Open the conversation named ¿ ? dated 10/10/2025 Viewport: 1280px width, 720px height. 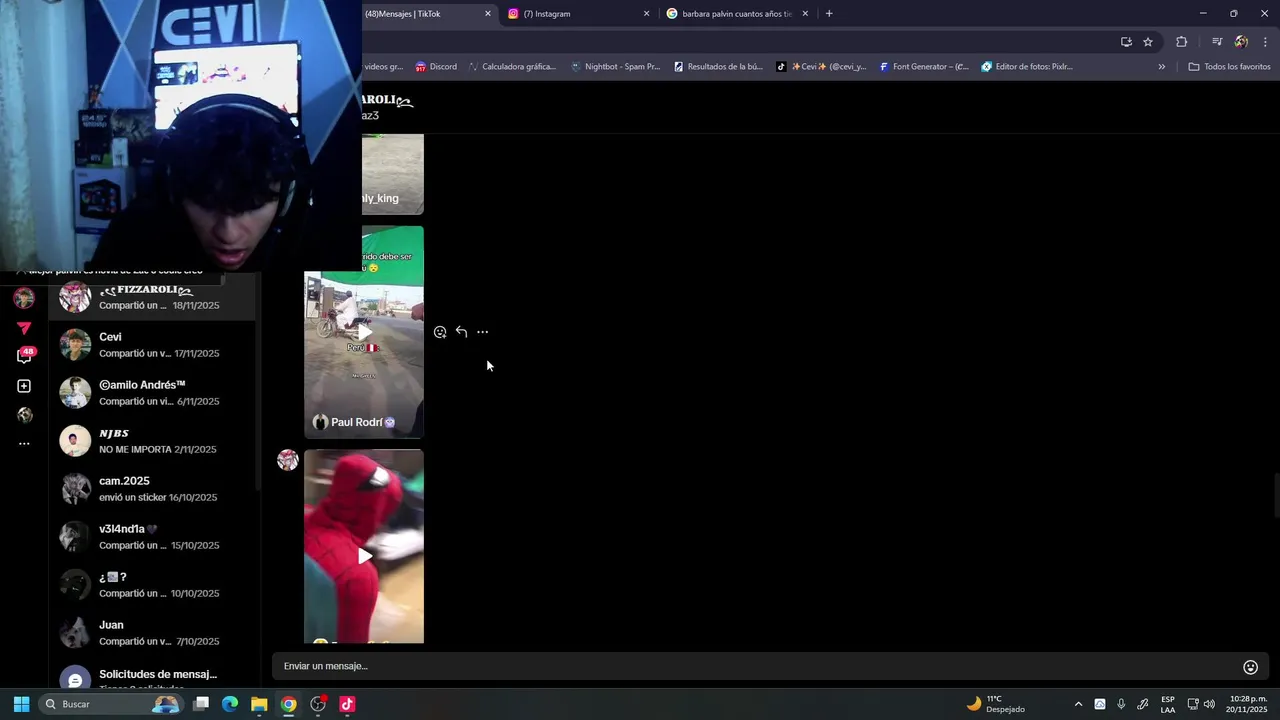tap(152, 585)
